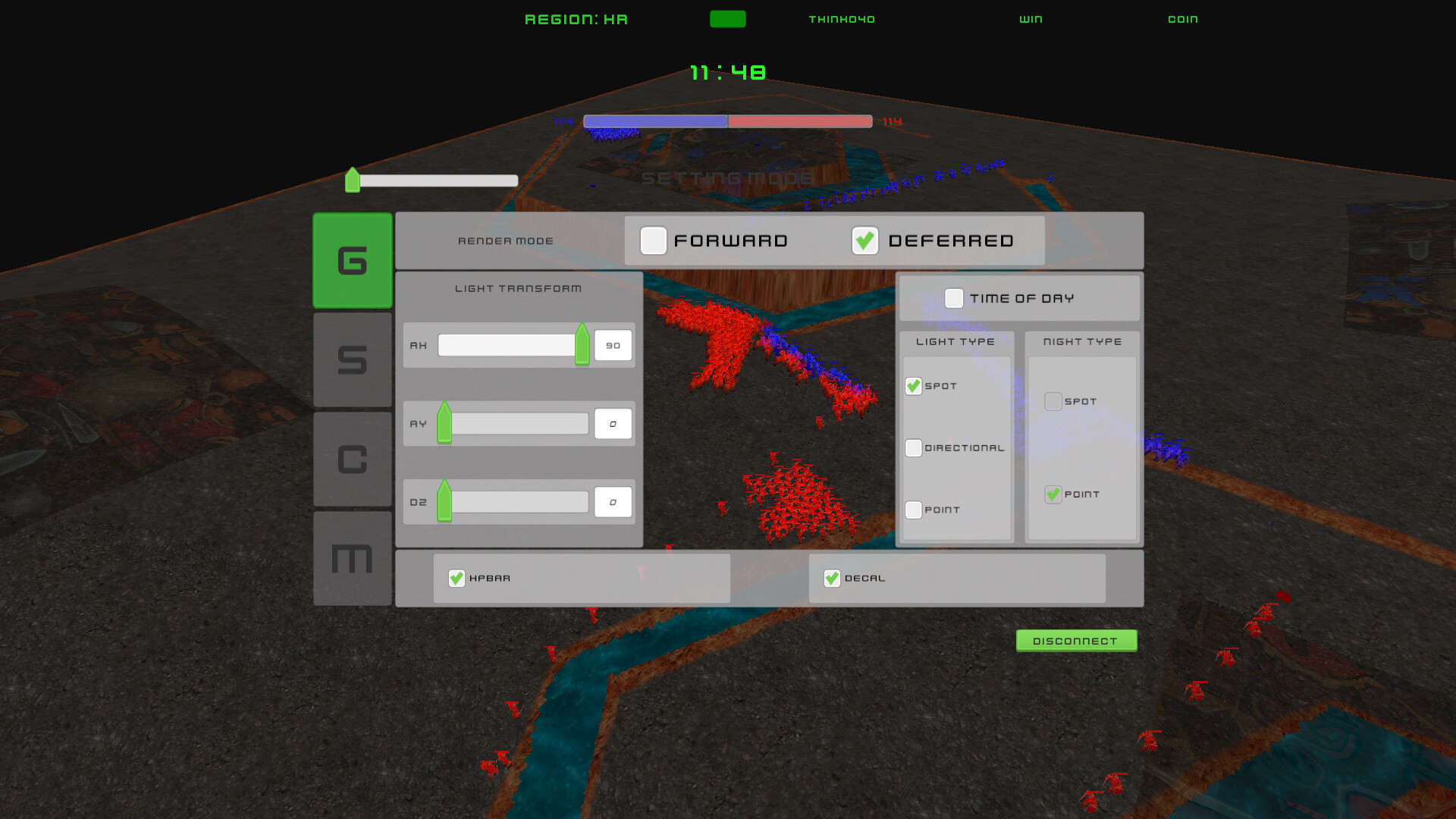Click the green status indicator in top bar
The width and height of the screenshot is (1456, 819).
coord(727,18)
